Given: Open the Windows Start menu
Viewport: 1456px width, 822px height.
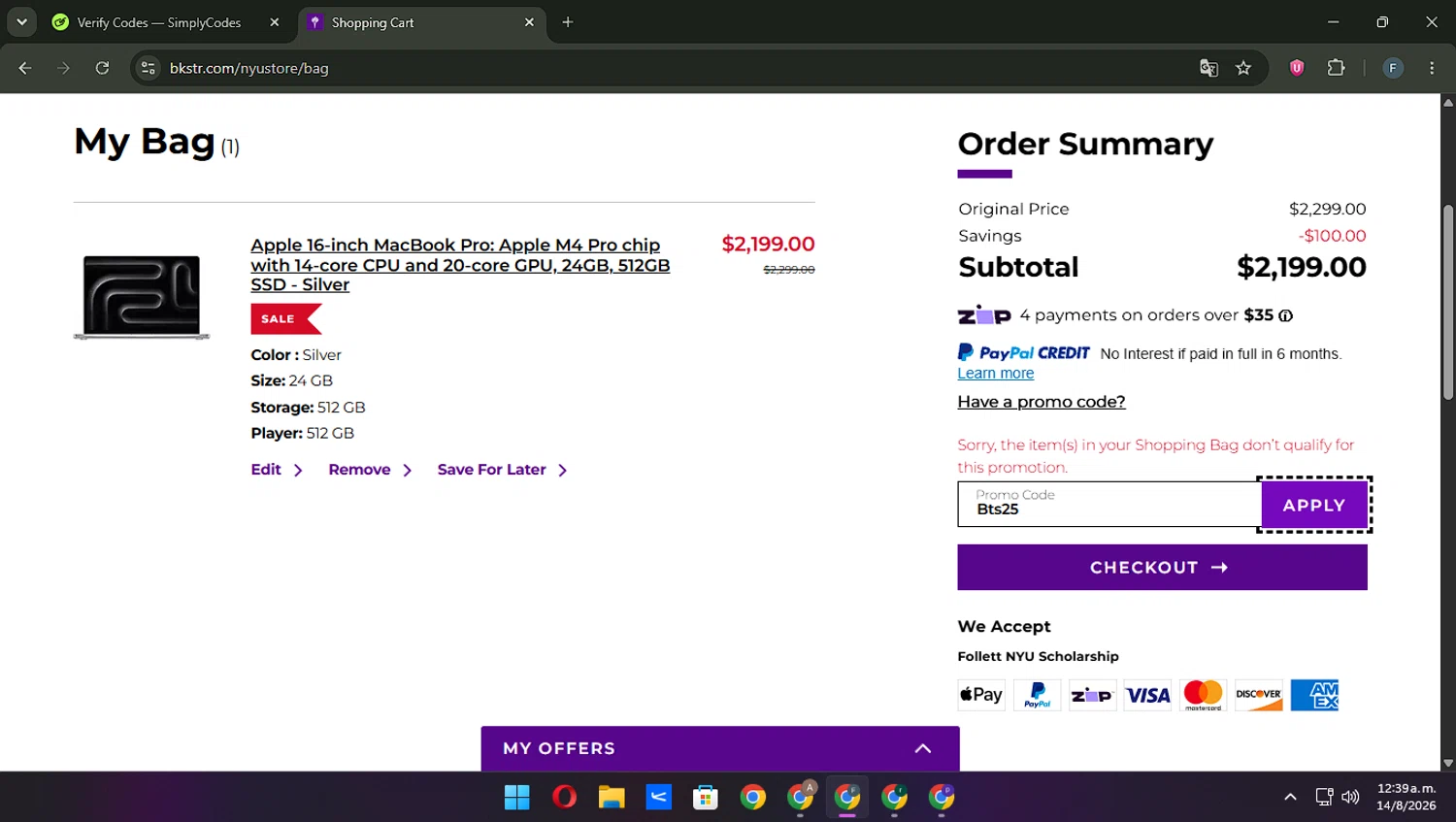Looking at the screenshot, I should point(517,798).
